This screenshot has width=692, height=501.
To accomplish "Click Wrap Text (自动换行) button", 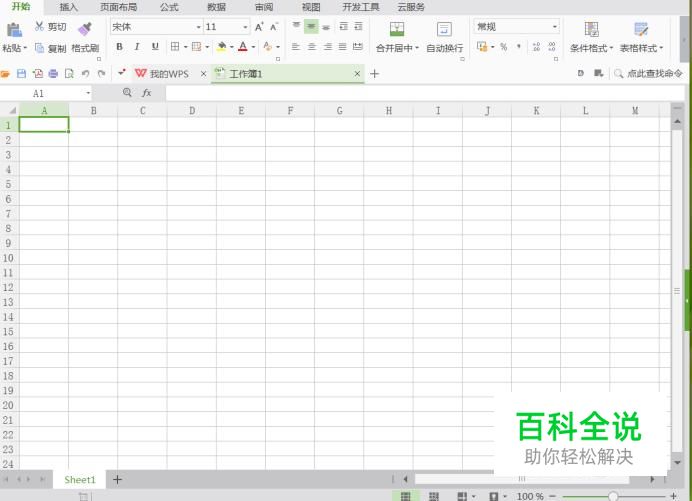I will pos(444,37).
